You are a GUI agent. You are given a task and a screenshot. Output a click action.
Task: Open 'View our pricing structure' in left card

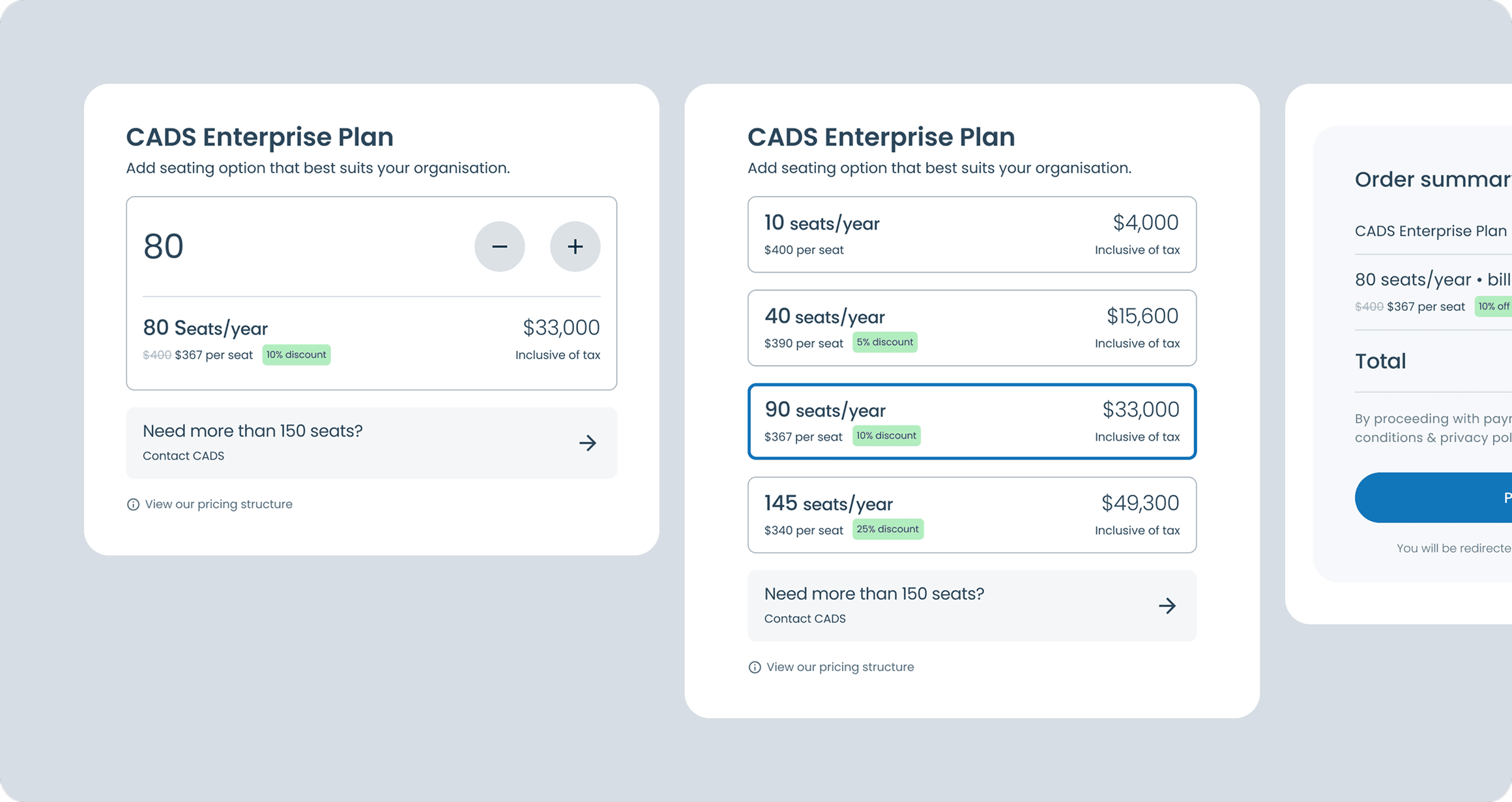coord(218,504)
